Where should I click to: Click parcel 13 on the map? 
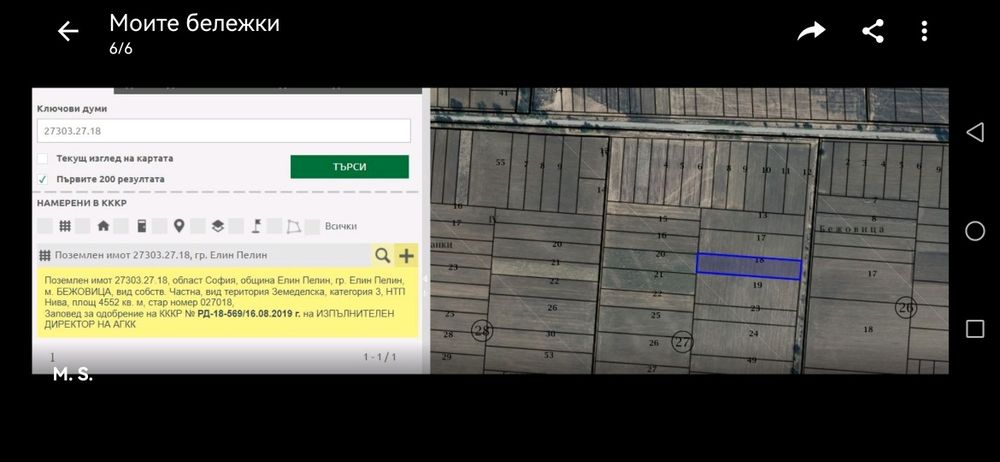point(761,216)
